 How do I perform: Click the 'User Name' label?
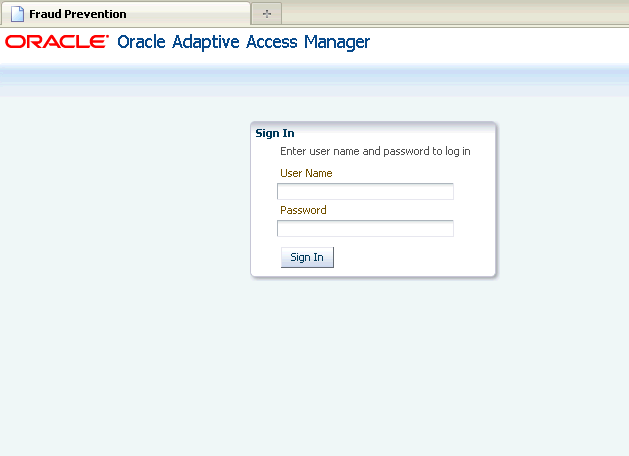point(306,173)
